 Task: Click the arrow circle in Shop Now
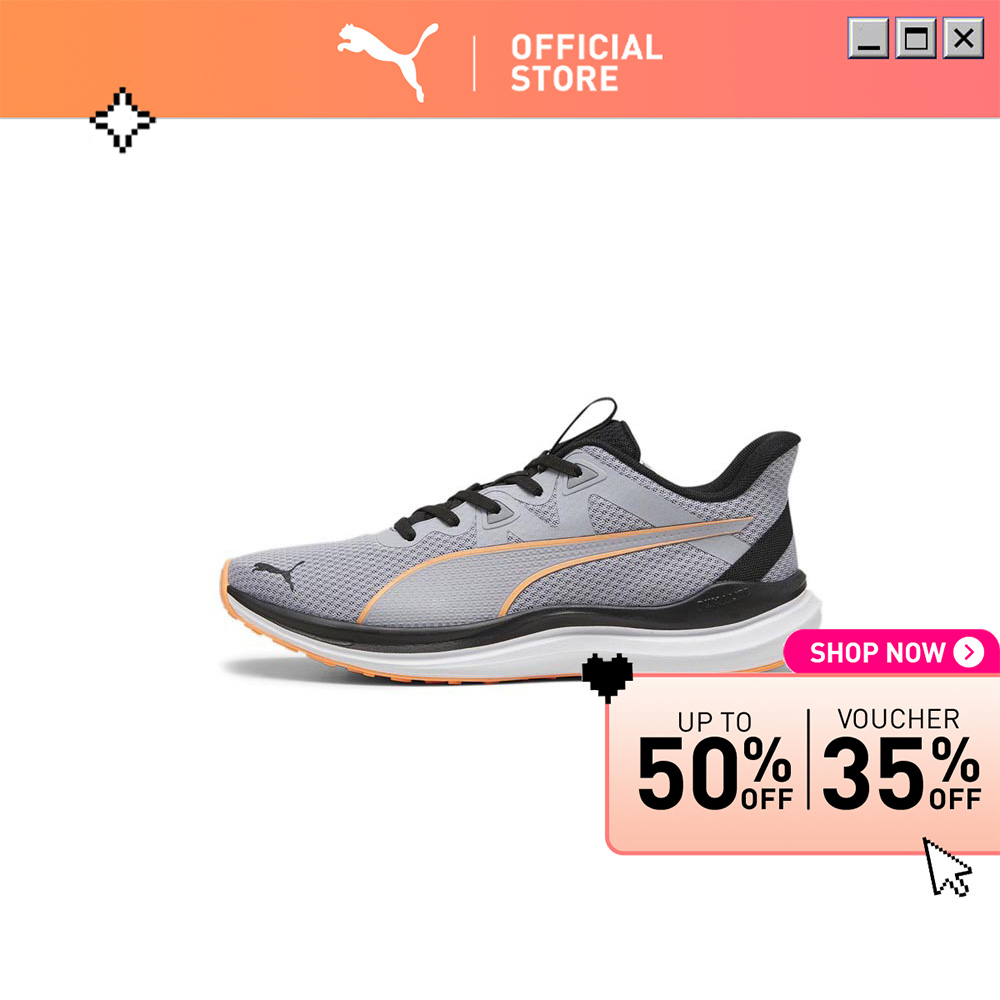[x=969, y=652]
